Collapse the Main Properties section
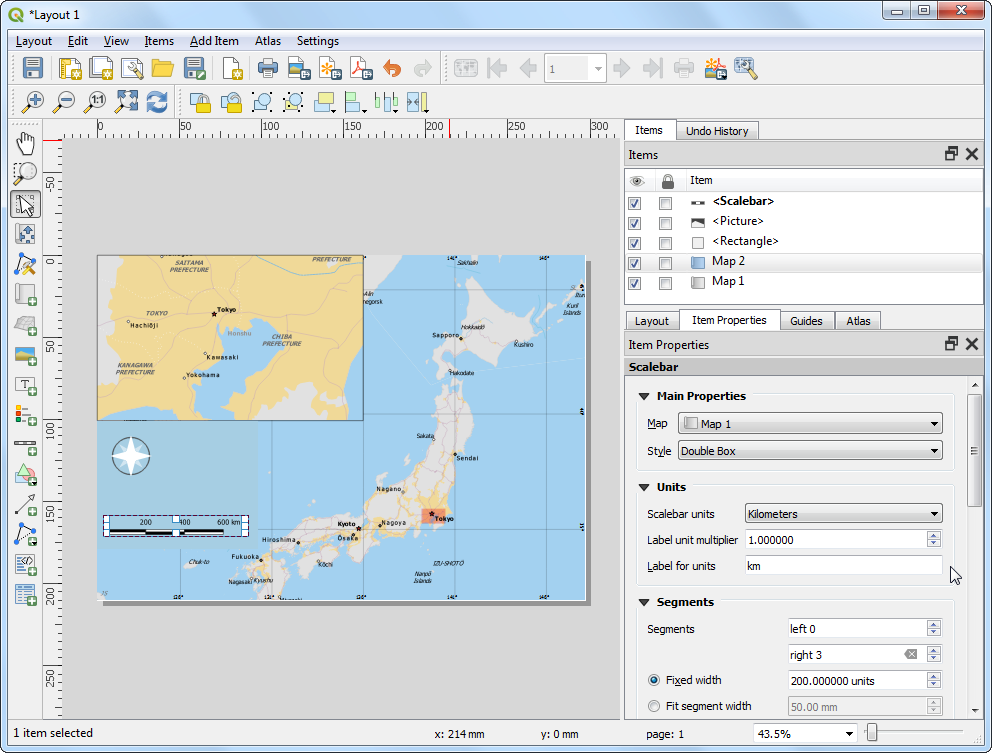This screenshot has width=992, height=753. click(644, 396)
